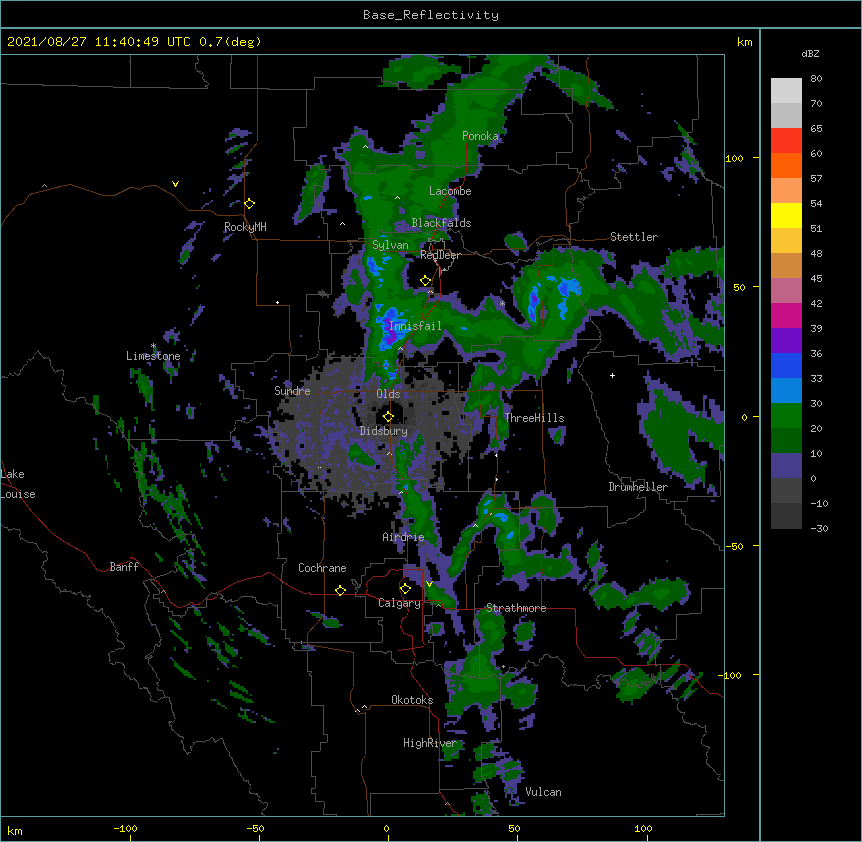Image resolution: width=862 pixels, height=842 pixels.
Task: Click the 80 value on the dBZ scale
Action: tap(816, 79)
